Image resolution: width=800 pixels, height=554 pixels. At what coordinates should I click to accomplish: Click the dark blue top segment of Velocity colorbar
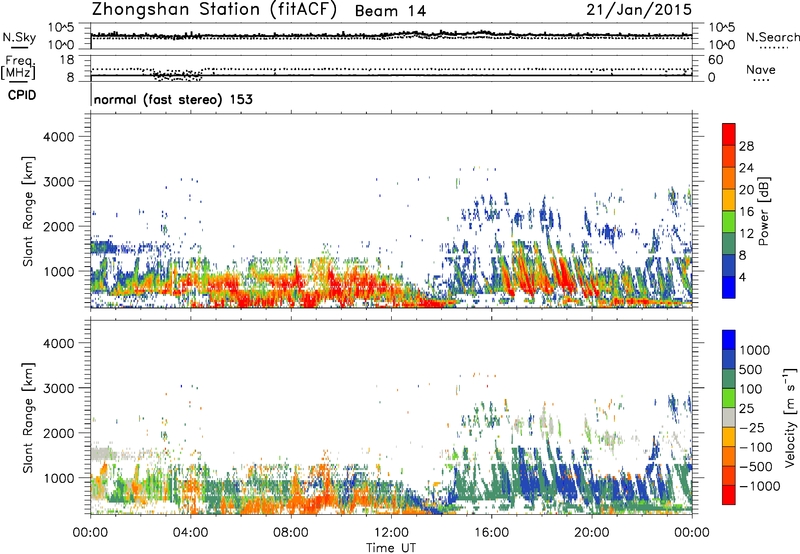click(x=729, y=340)
